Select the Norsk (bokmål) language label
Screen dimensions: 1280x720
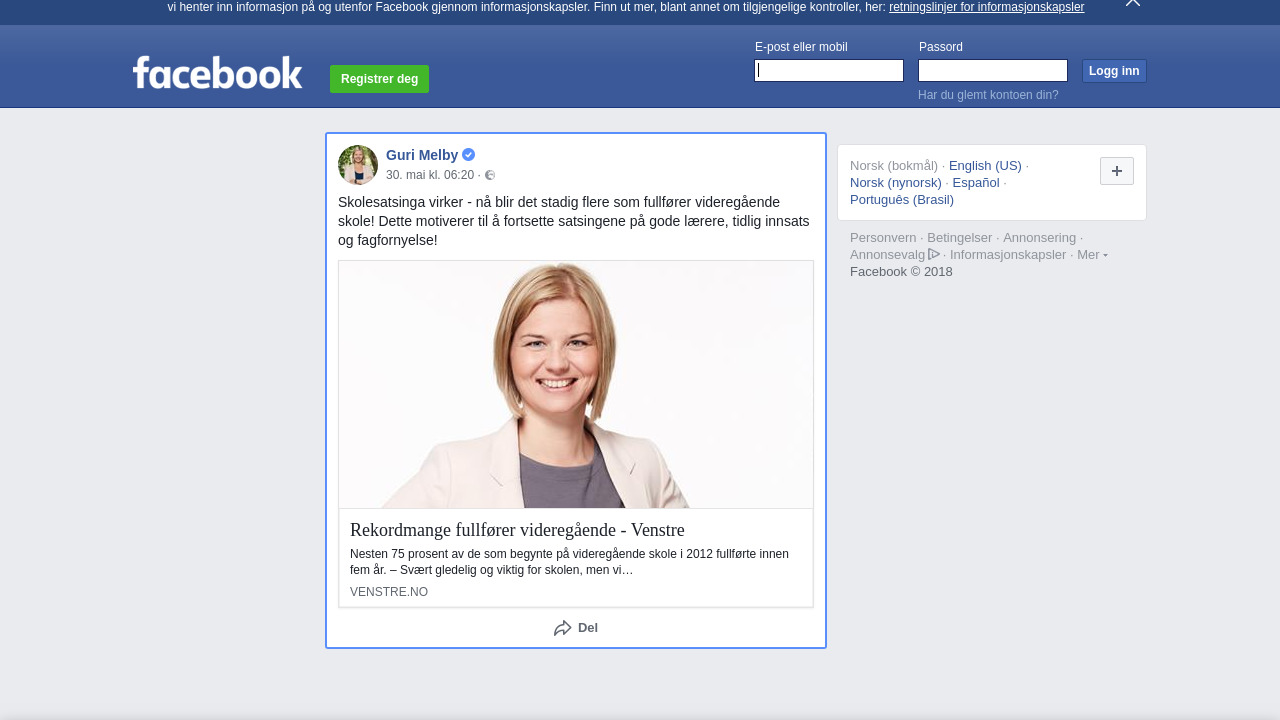[894, 166]
